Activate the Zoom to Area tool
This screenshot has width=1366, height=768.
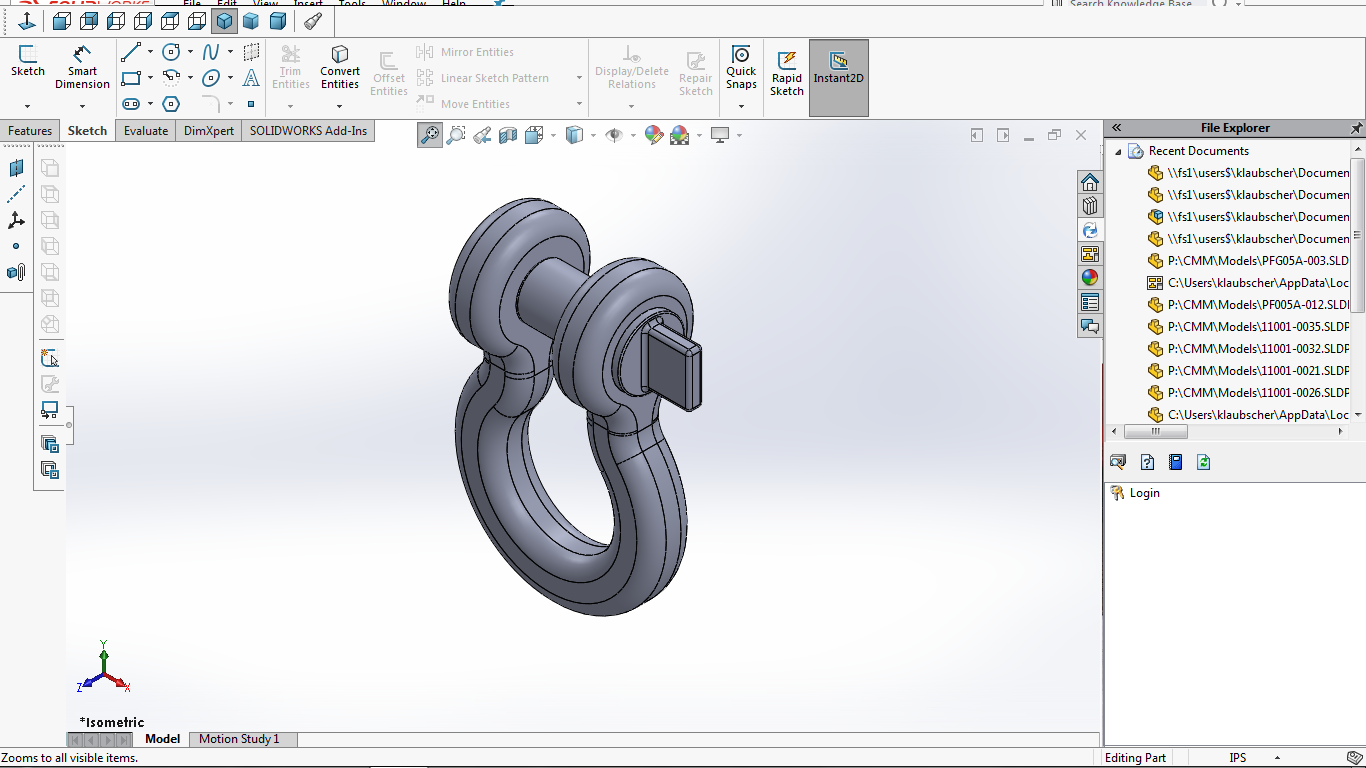pos(455,134)
